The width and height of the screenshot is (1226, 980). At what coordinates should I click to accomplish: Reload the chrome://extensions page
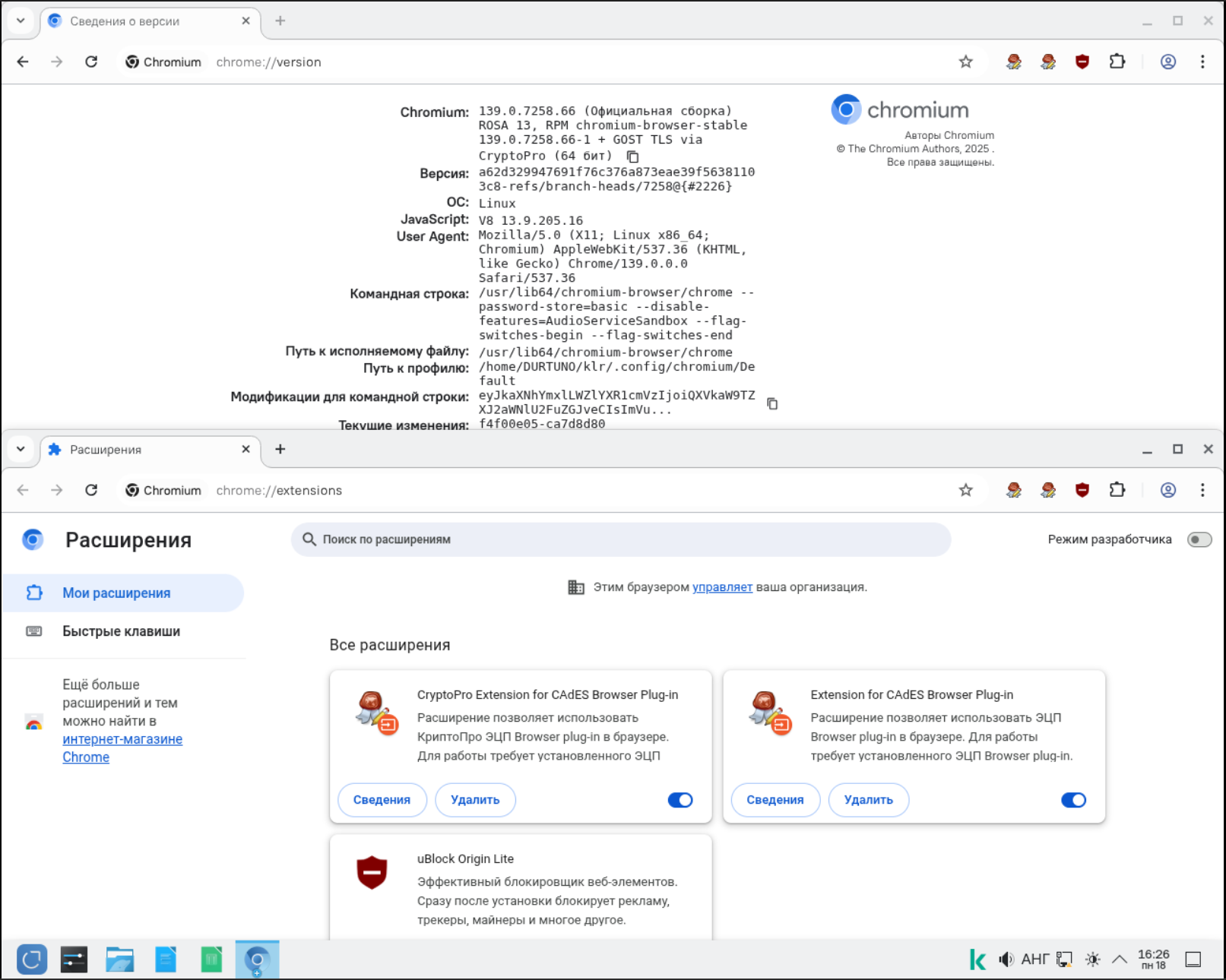(91, 490)
